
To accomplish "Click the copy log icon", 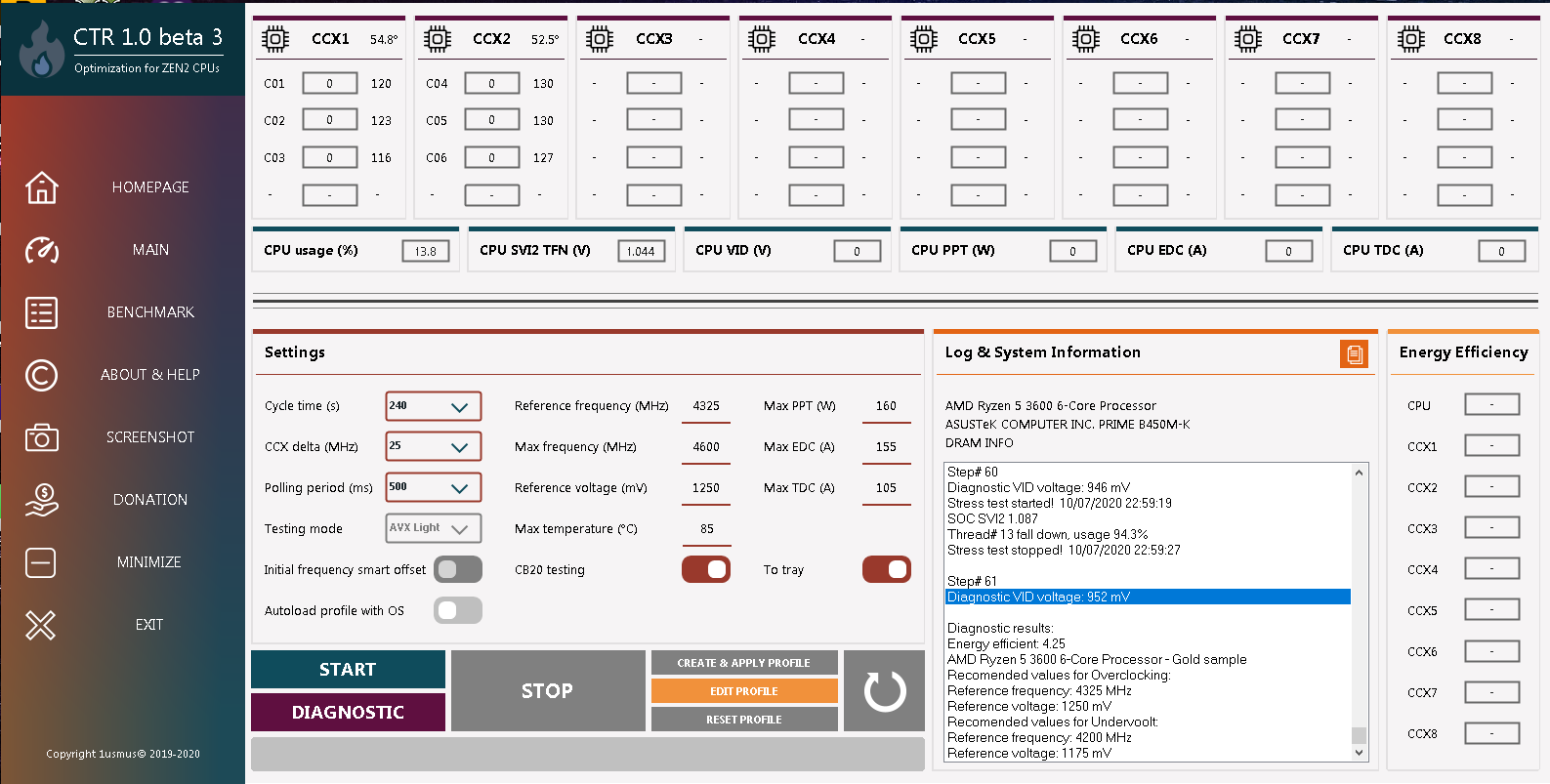I will (x=1354, y=354).
